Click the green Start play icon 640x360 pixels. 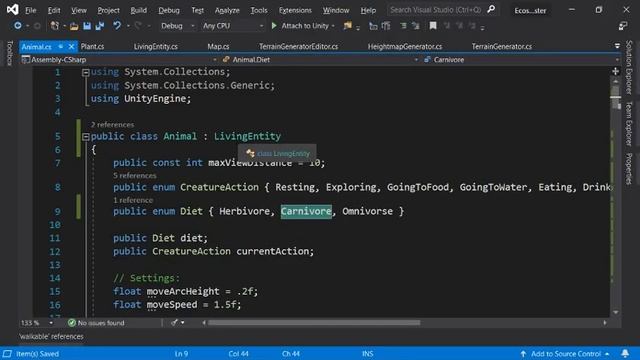[274, 26]
